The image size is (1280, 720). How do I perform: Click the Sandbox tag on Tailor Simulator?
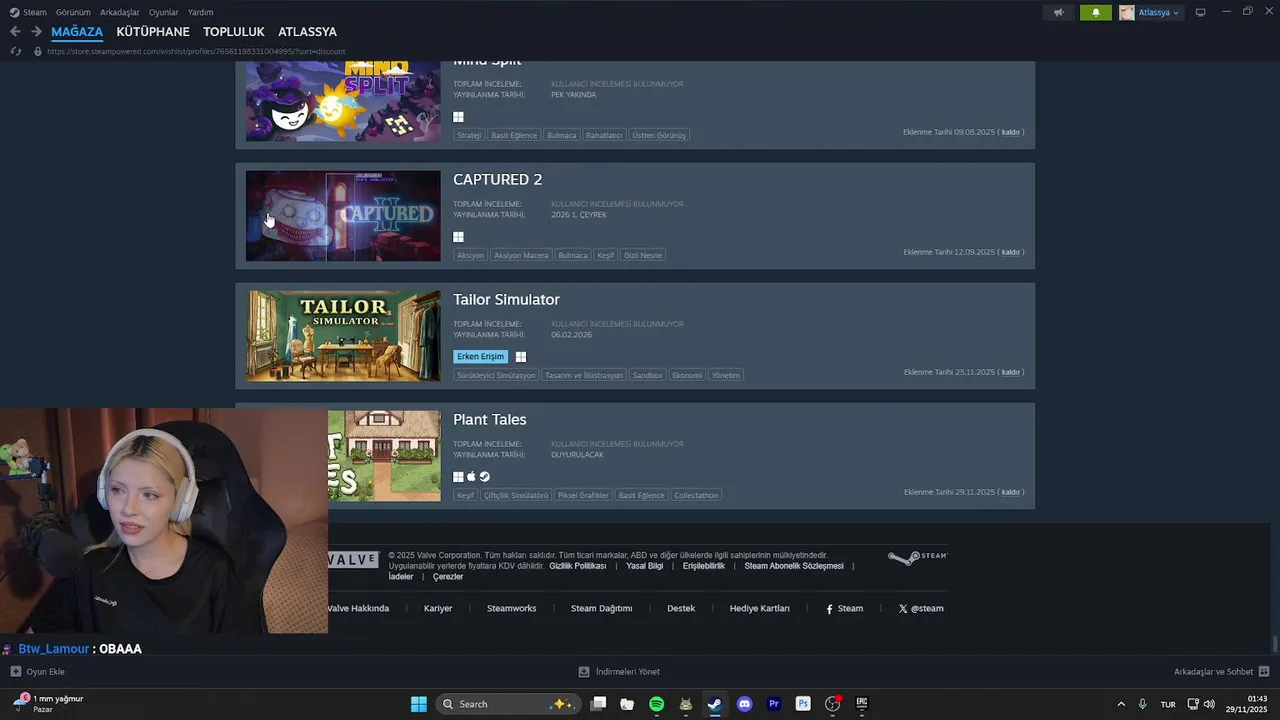tap(648, 375)
